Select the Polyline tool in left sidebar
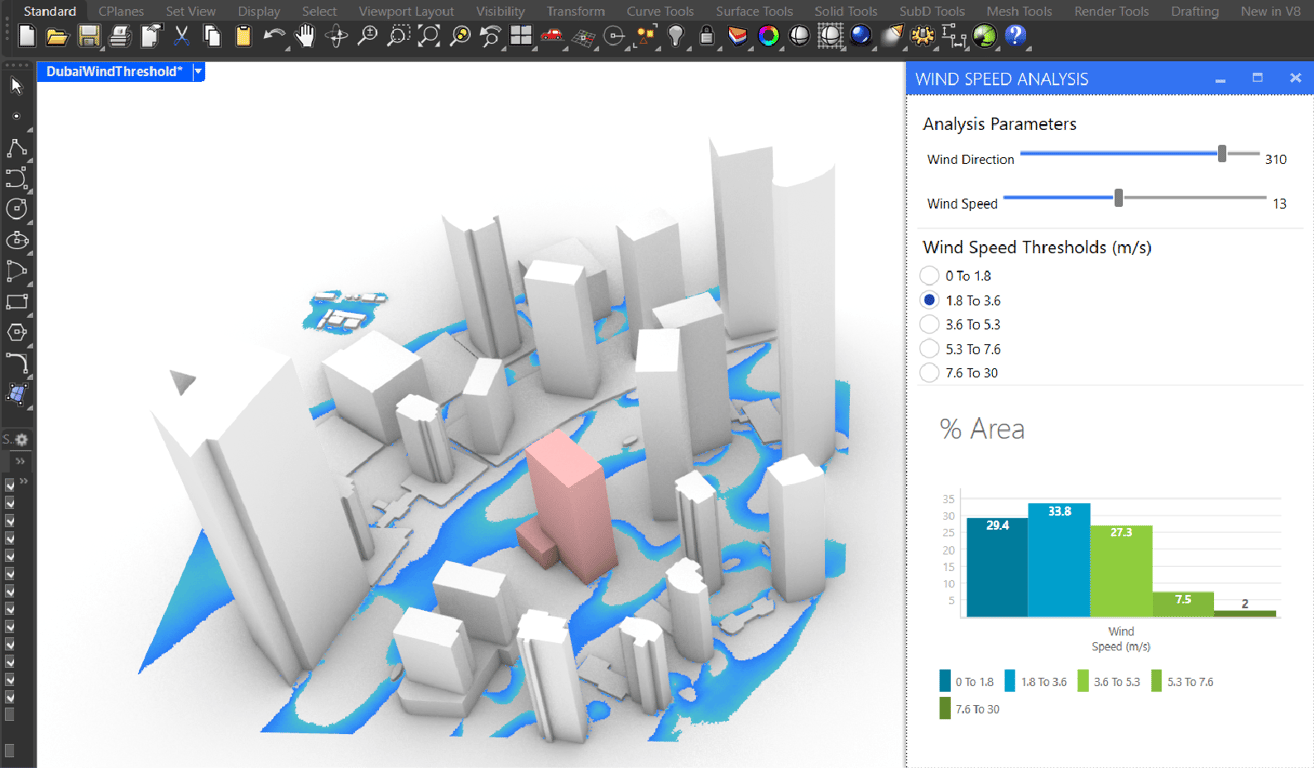This screenshot has height=768, width=1314. point(16,149)
